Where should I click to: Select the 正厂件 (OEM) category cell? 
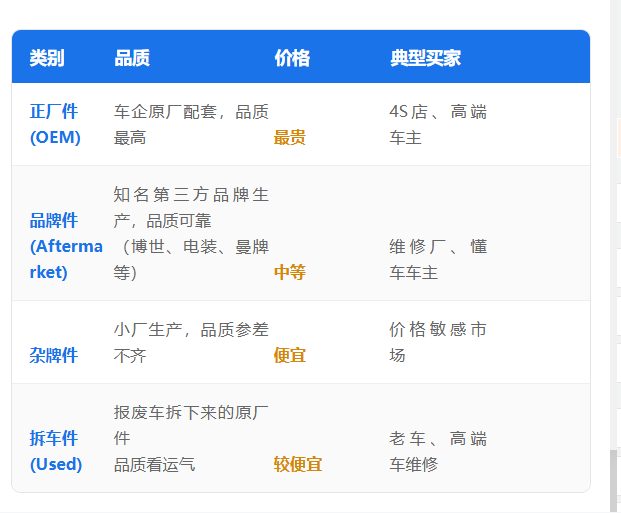[x=55, y=124]
